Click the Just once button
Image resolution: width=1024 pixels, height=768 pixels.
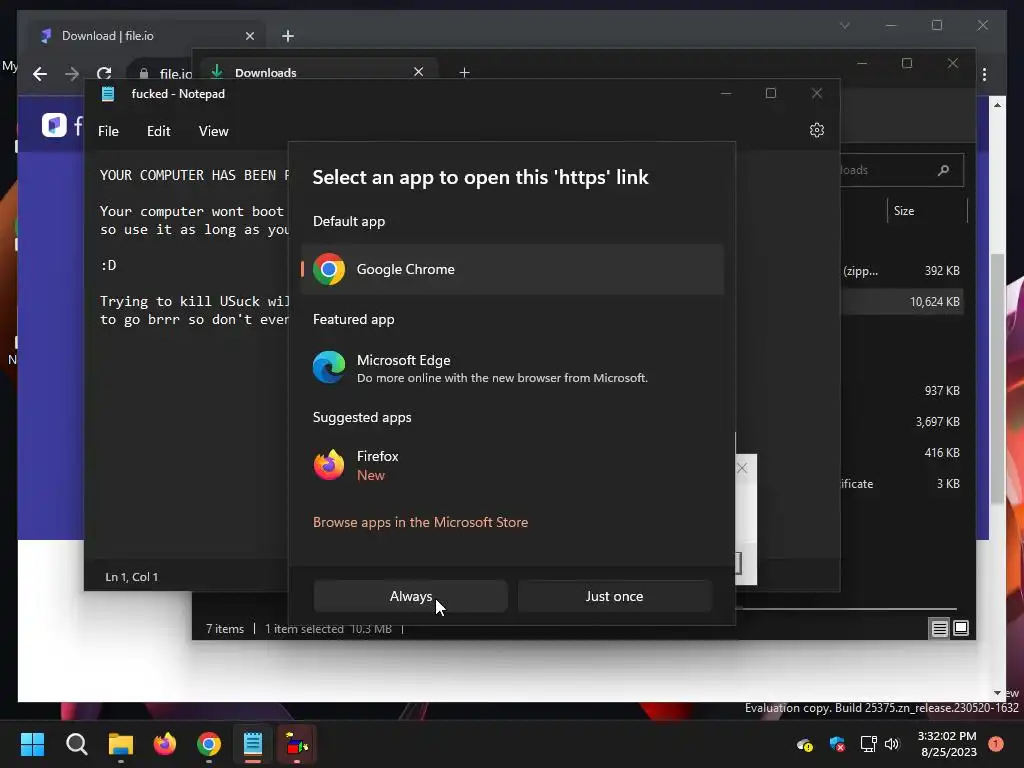point(615,596)
